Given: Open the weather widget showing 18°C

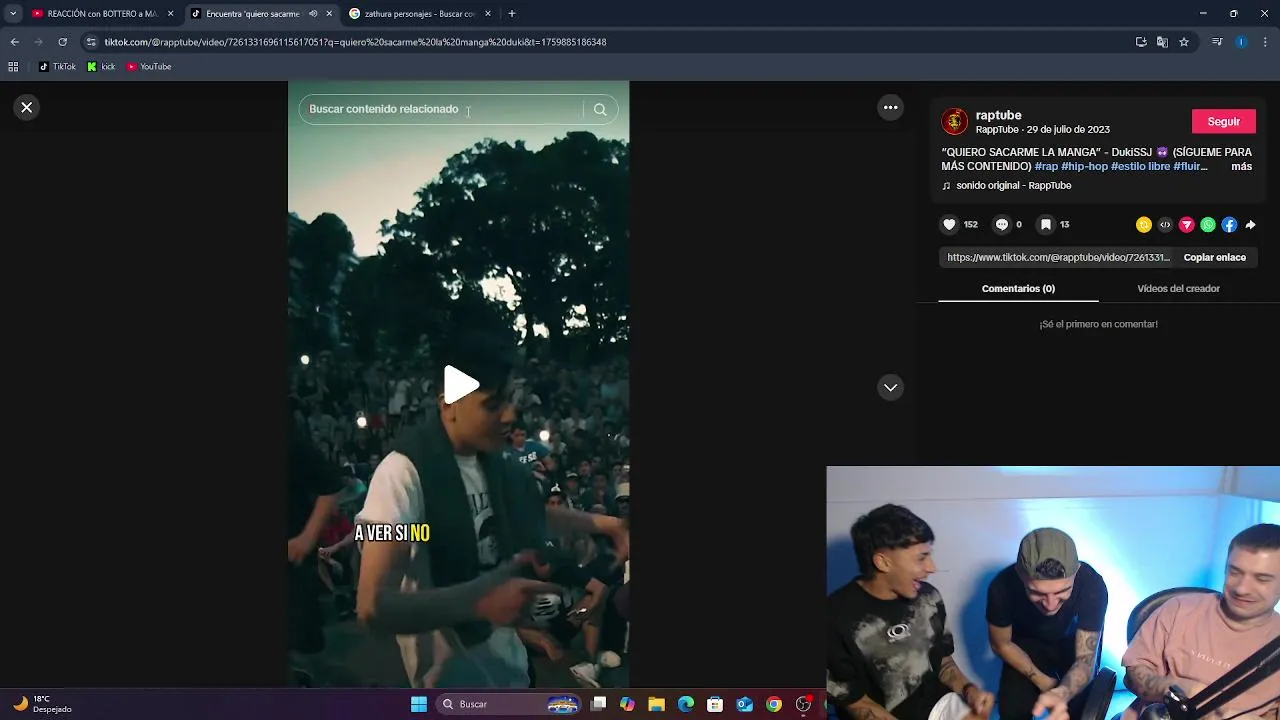Looking at the screenshot, I should [42, 704].
